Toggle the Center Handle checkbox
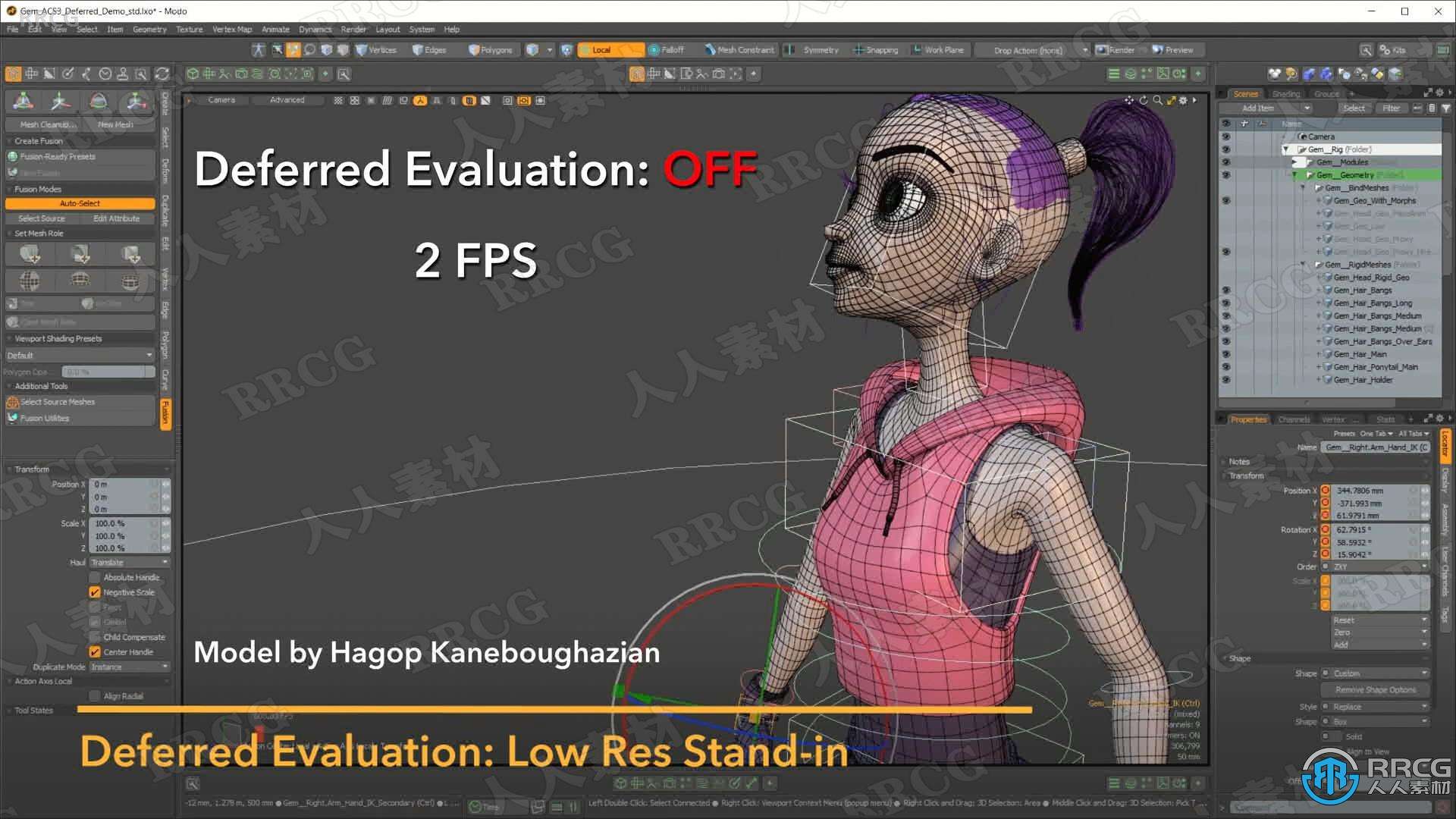The height and width of the screenshot is (819, 1456). pyautogui.click(x=95, y=652)
